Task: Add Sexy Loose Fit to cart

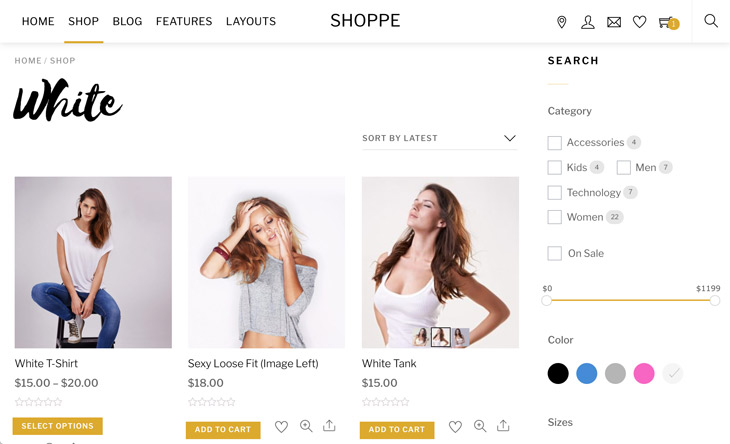Action: [x=223, y=430]
